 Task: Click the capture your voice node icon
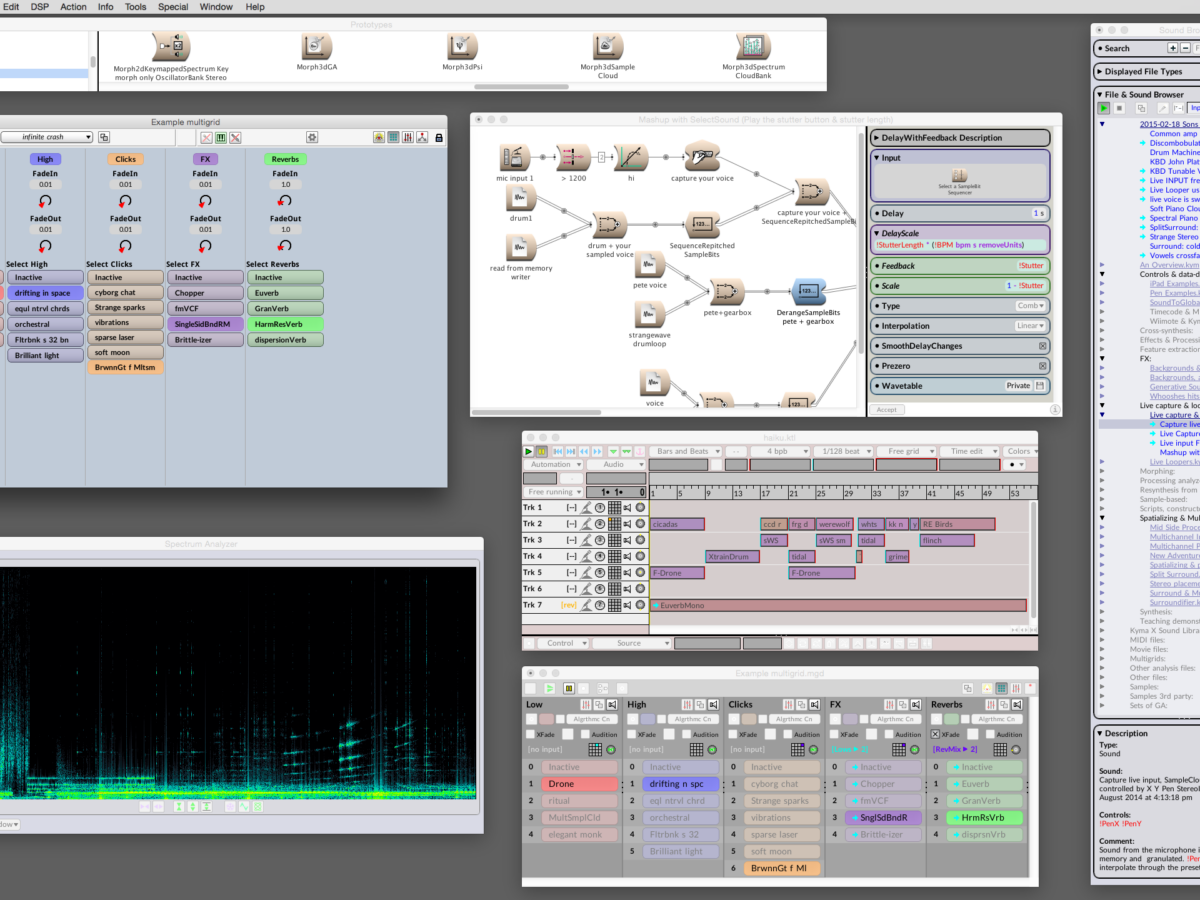click(x=702, y=157)
